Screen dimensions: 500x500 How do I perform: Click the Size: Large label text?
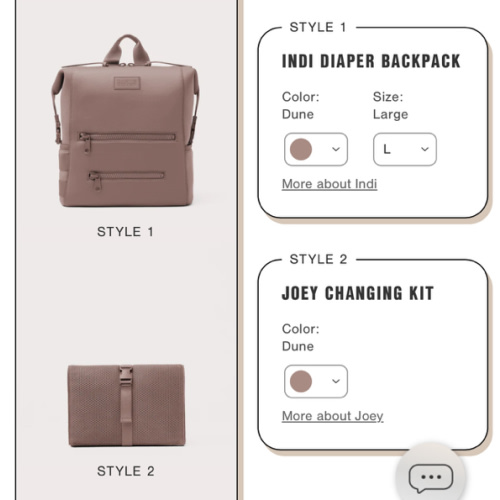pos(390,106)
